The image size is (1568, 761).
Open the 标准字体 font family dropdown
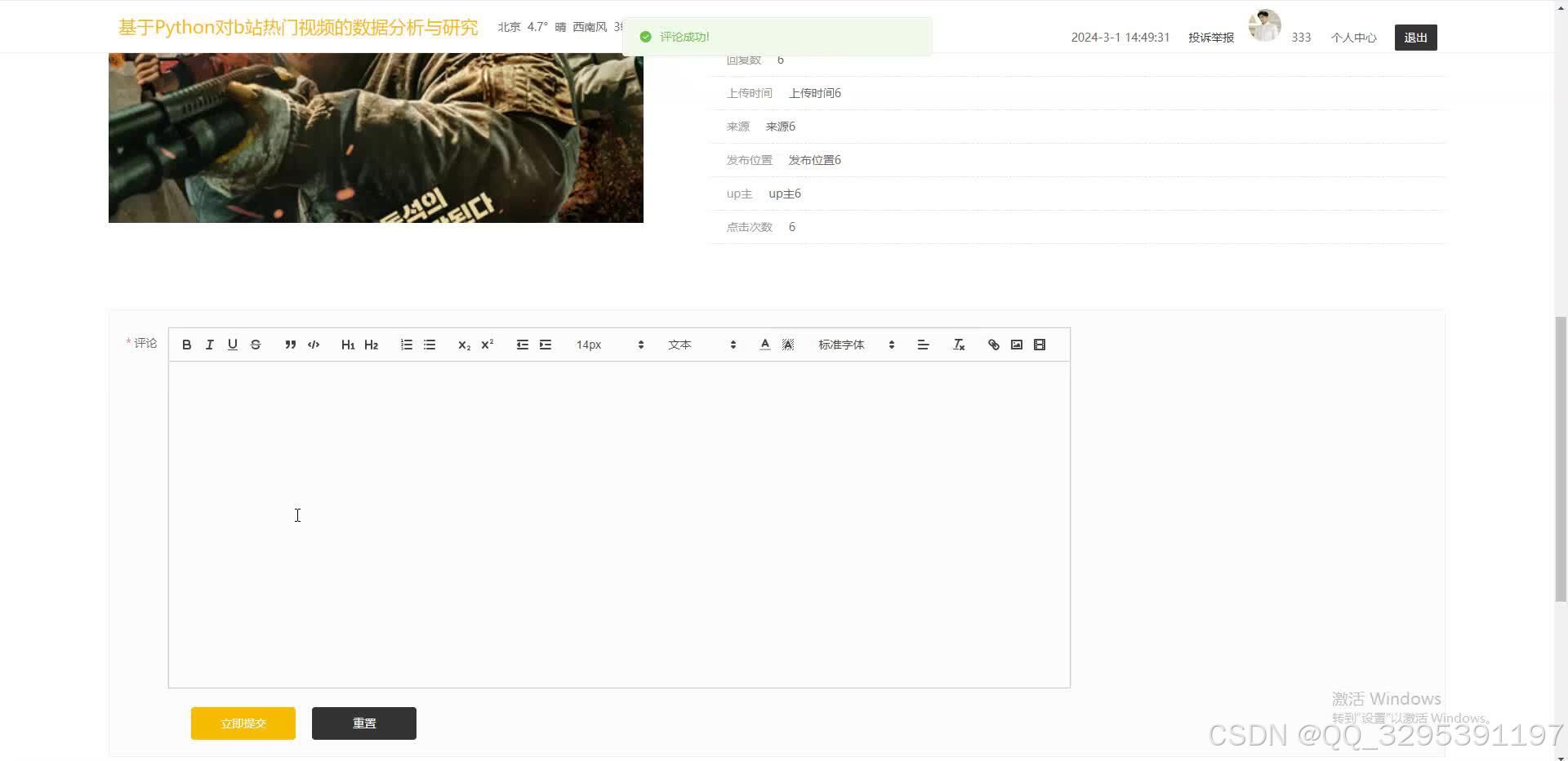click(857, 345)
